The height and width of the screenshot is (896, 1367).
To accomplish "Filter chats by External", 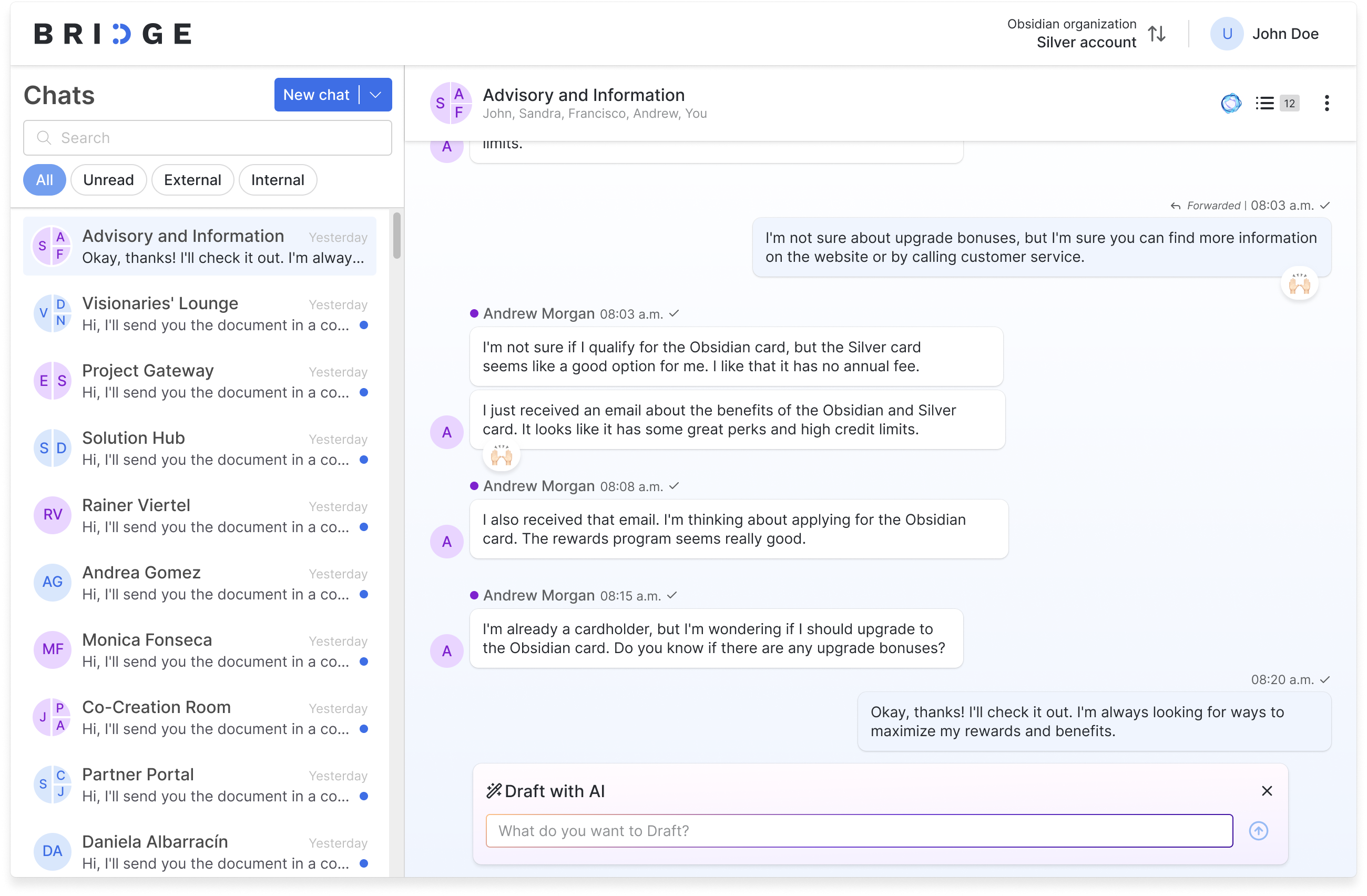I will point(192,180).
